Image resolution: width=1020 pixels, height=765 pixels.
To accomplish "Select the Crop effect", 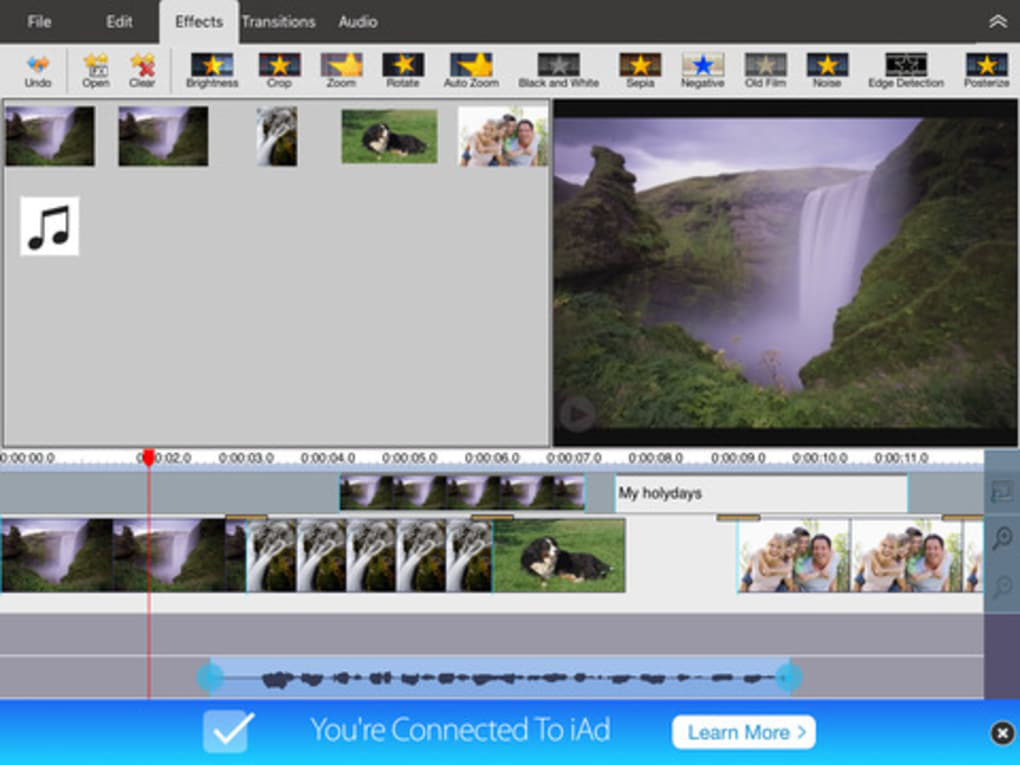I will pyautogui.click(x=279, y=70).
